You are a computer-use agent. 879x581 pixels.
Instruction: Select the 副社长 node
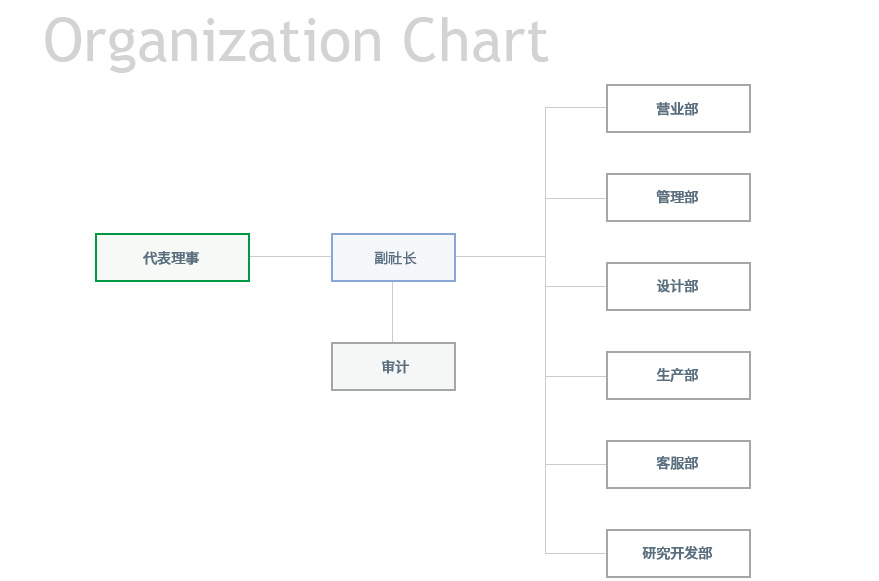point(393,258)
